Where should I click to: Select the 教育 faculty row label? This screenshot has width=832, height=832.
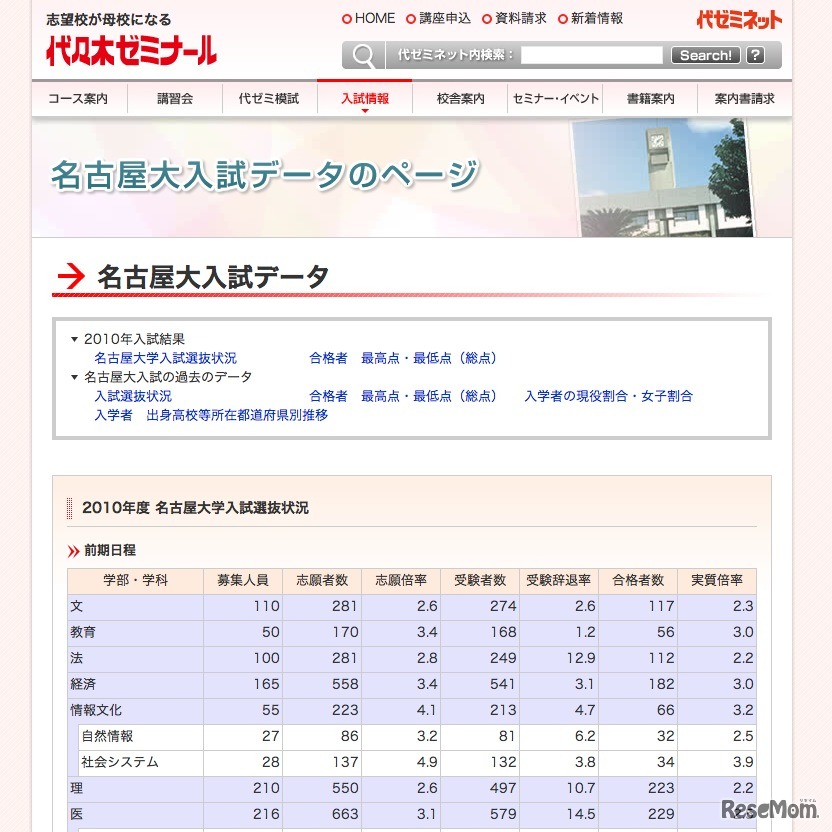click(83, 632)
